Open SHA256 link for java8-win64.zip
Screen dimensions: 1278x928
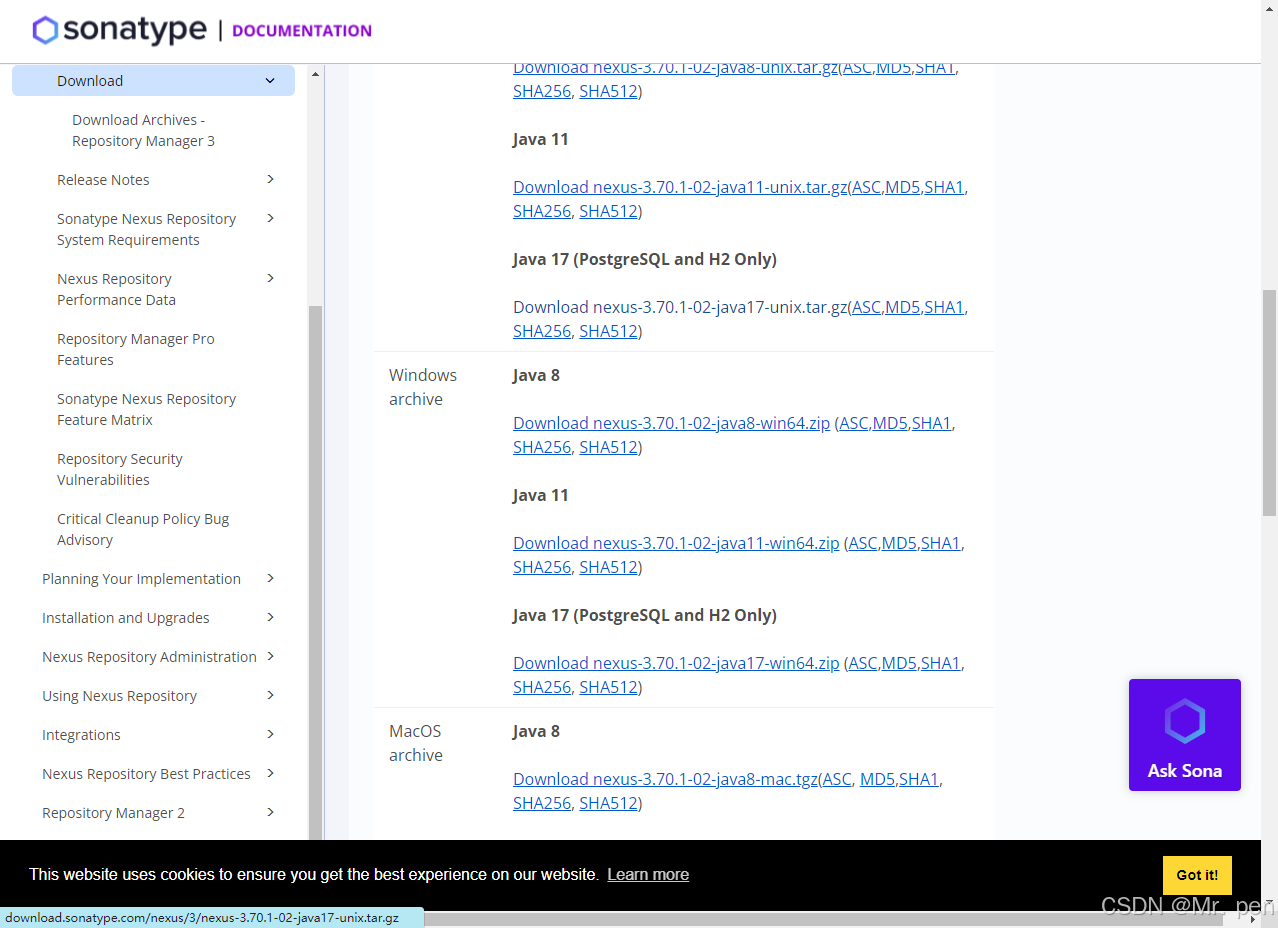pos(542,447)
